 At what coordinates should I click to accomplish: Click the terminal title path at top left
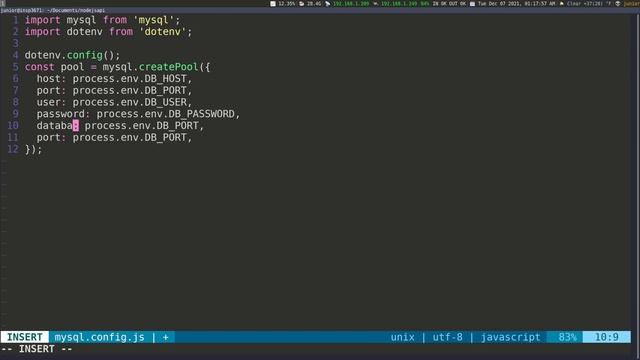(x=53, y=10)
